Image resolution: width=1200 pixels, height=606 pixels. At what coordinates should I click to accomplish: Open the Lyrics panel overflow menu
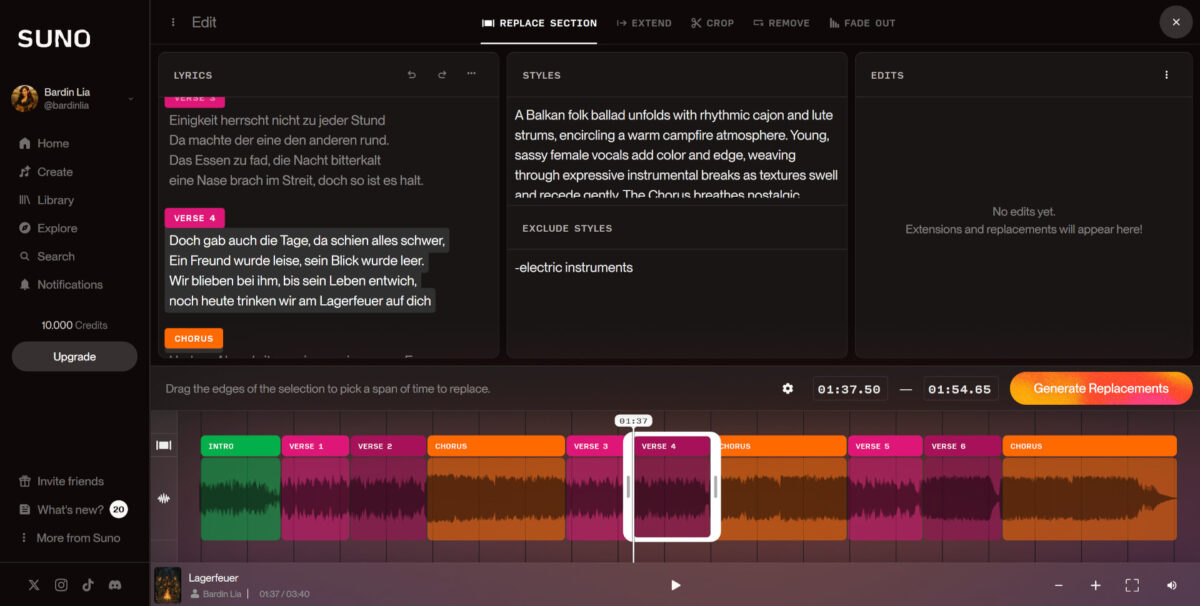point(472,74)
